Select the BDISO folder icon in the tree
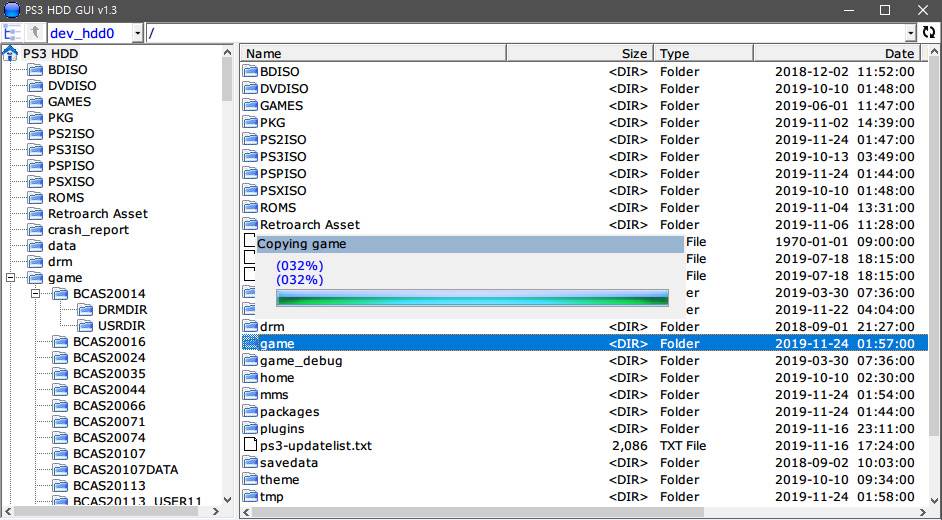This screenshot has width=942, height=520. coord(36,70)
